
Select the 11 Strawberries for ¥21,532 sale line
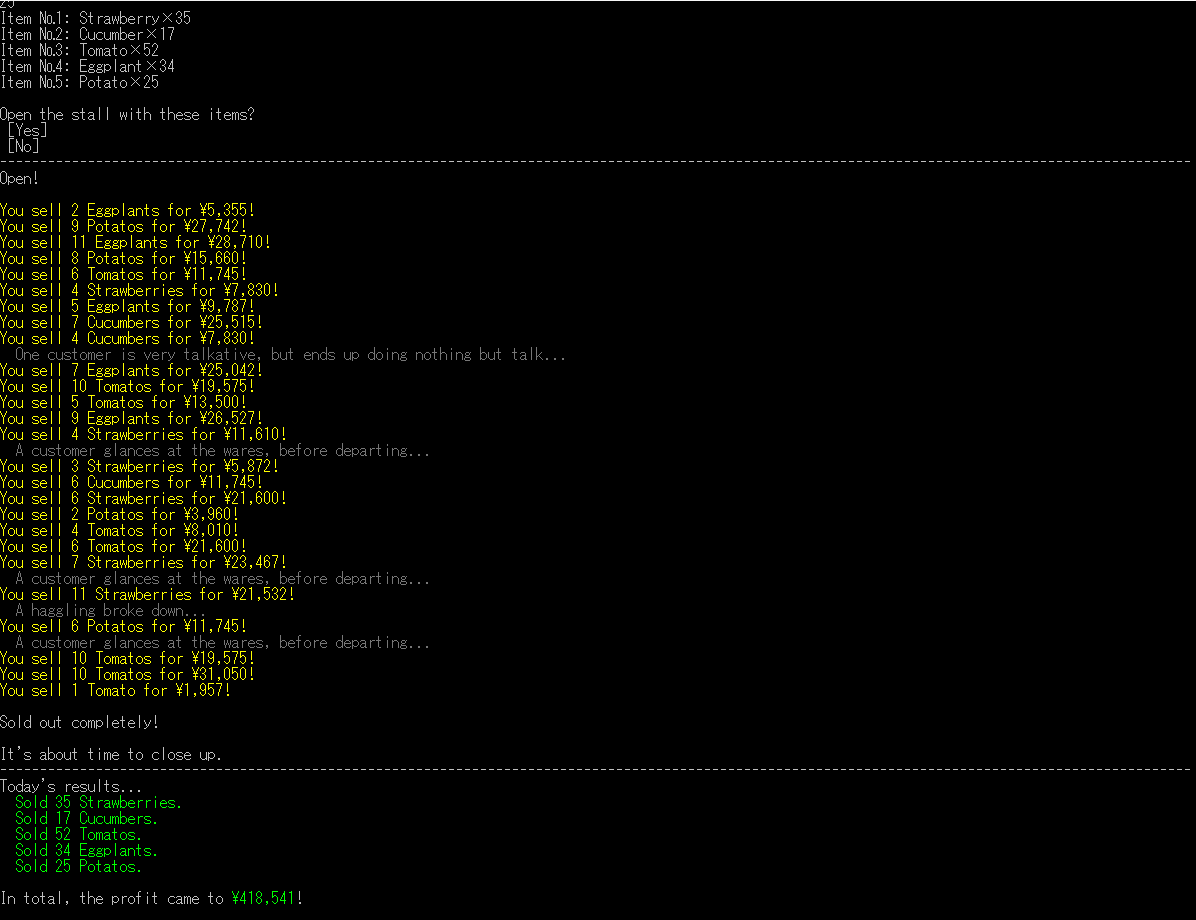[x=147, y=594]
